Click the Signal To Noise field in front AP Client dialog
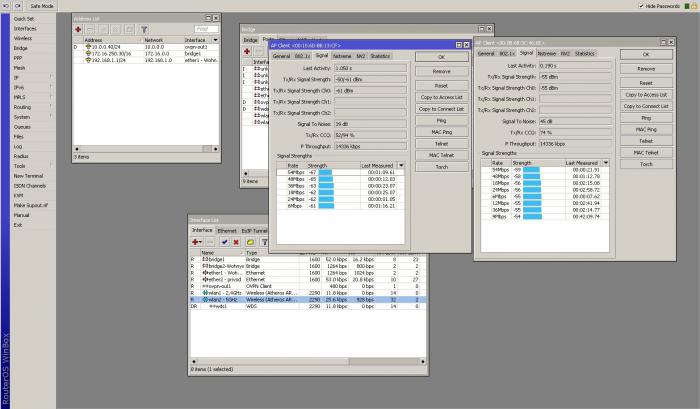The image size is (700, 409). (370, 124)
